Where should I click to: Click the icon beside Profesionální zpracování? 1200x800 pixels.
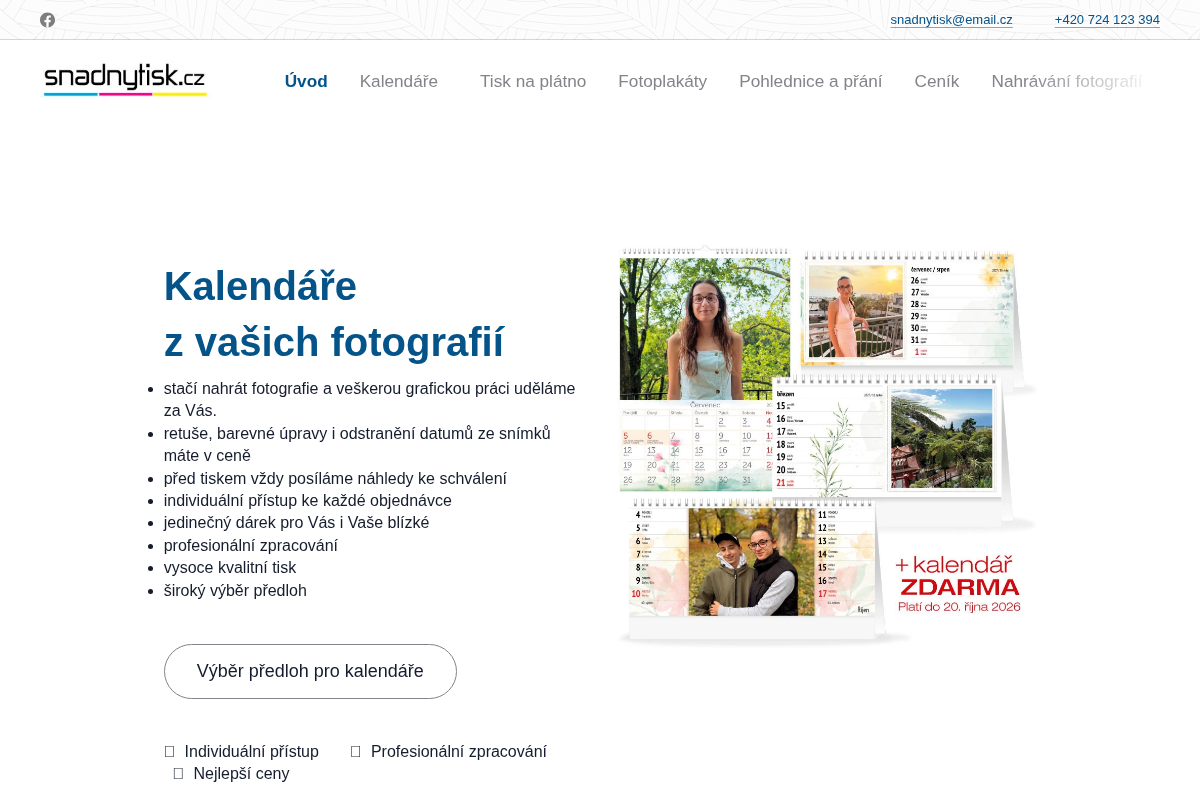355,752
